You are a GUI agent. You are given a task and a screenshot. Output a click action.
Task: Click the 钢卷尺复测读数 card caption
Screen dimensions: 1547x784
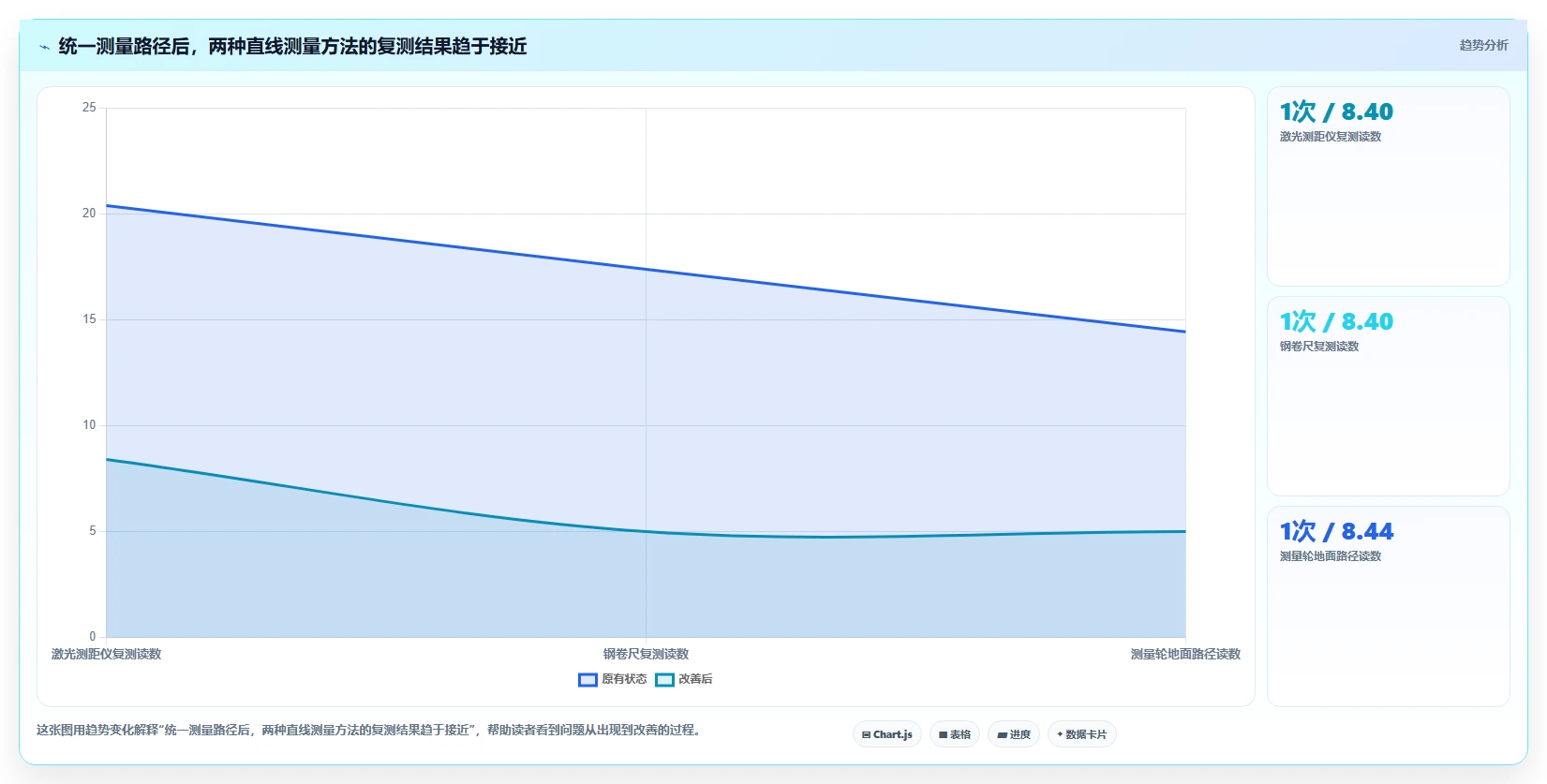1319,347
